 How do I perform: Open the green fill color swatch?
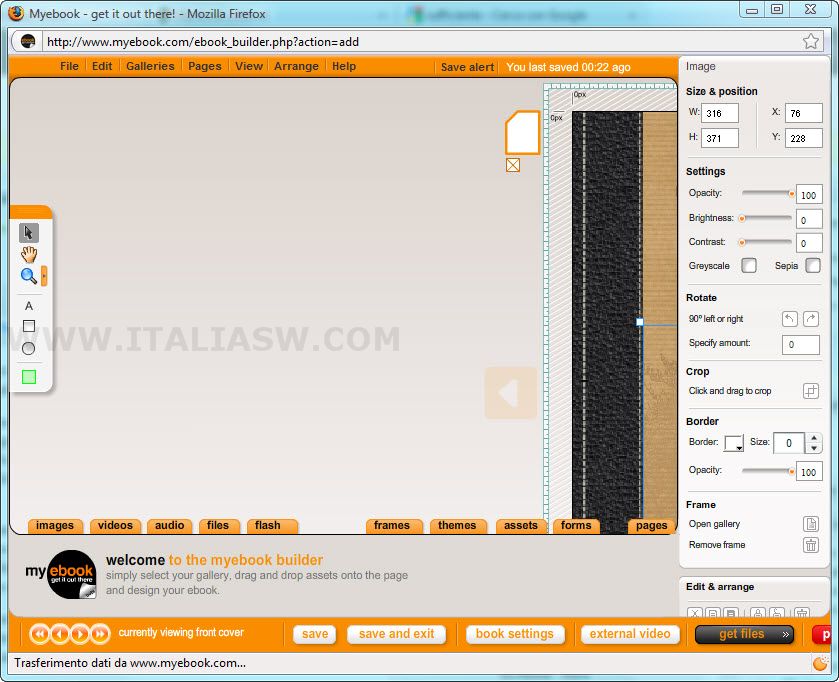point(29,377)
